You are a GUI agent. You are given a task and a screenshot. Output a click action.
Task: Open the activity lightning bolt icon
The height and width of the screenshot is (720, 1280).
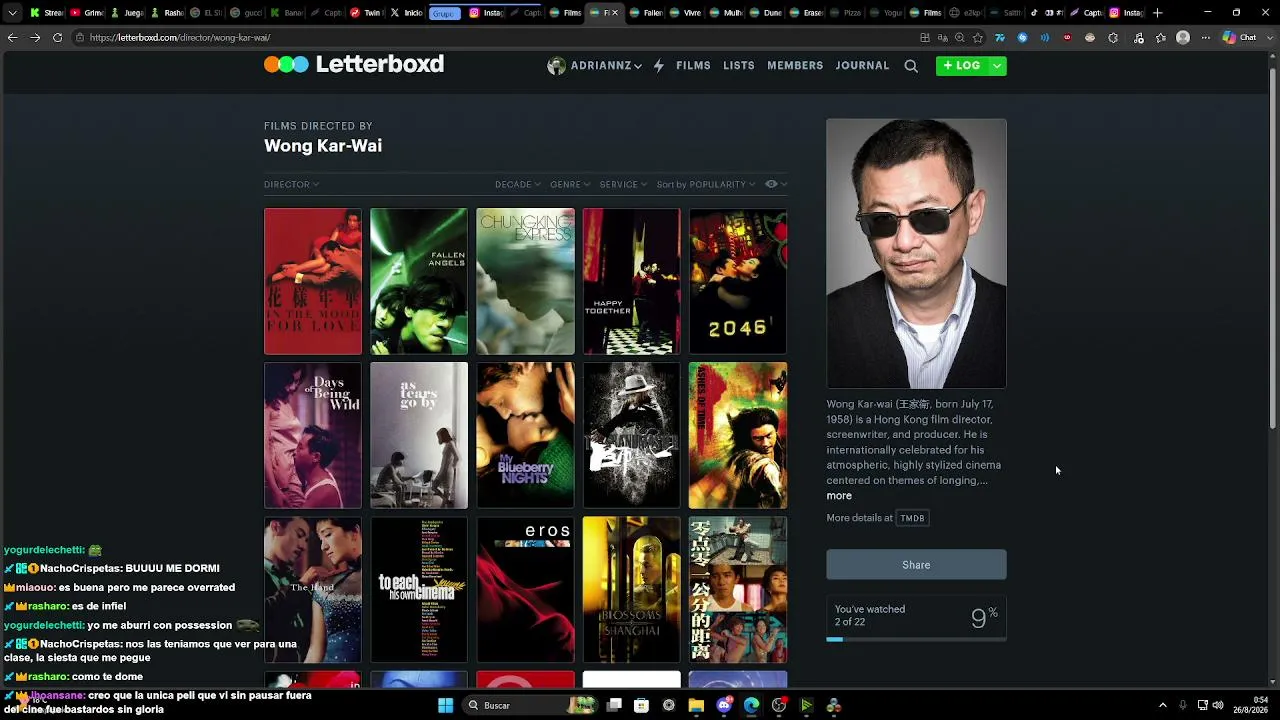click(x=659, y=66)
